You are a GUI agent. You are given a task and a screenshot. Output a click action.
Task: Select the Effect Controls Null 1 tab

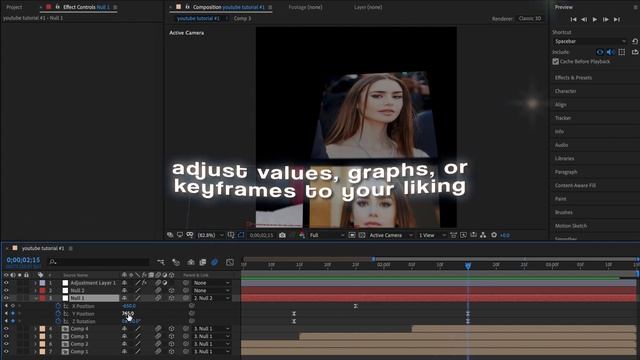click(x=86, y=7)
